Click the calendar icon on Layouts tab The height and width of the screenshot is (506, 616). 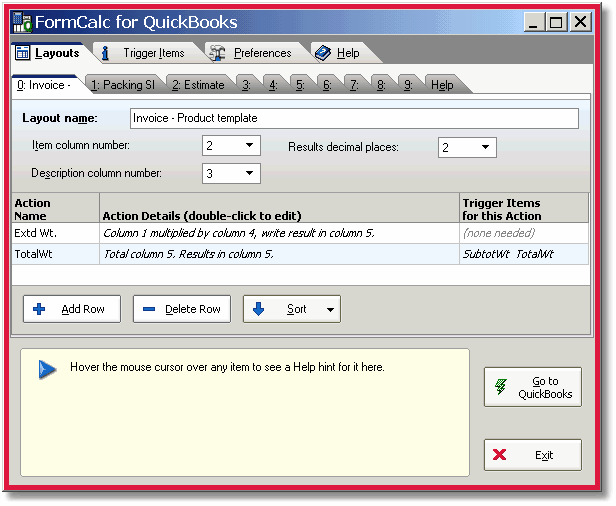coord(22,53)
